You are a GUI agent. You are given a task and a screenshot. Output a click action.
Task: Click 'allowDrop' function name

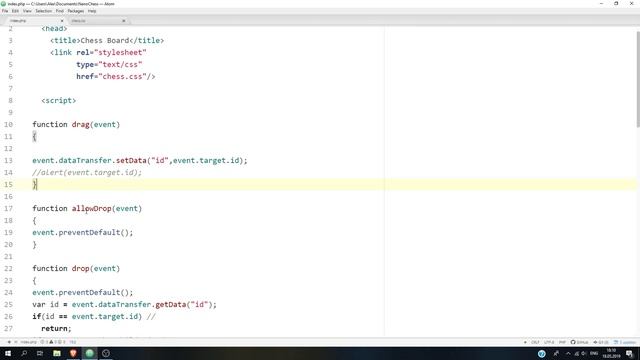(x=92, y=209)
